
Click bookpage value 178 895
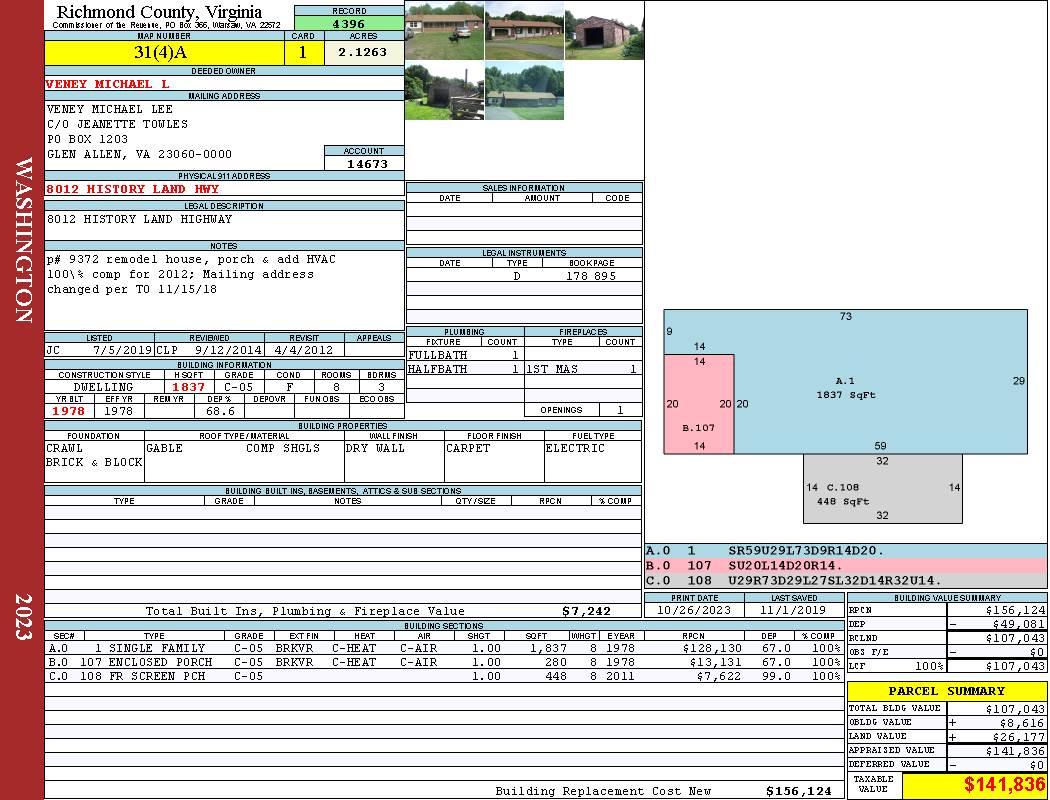(x=591, y=276)
